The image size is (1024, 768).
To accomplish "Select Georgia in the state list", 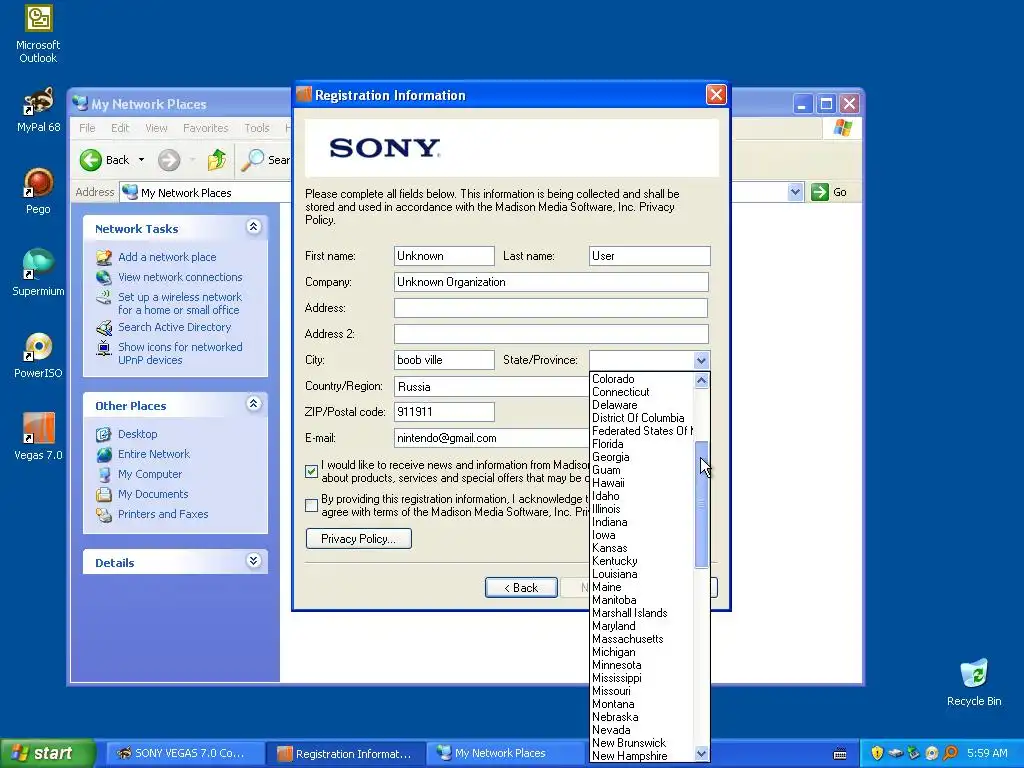I will (611, 457).
